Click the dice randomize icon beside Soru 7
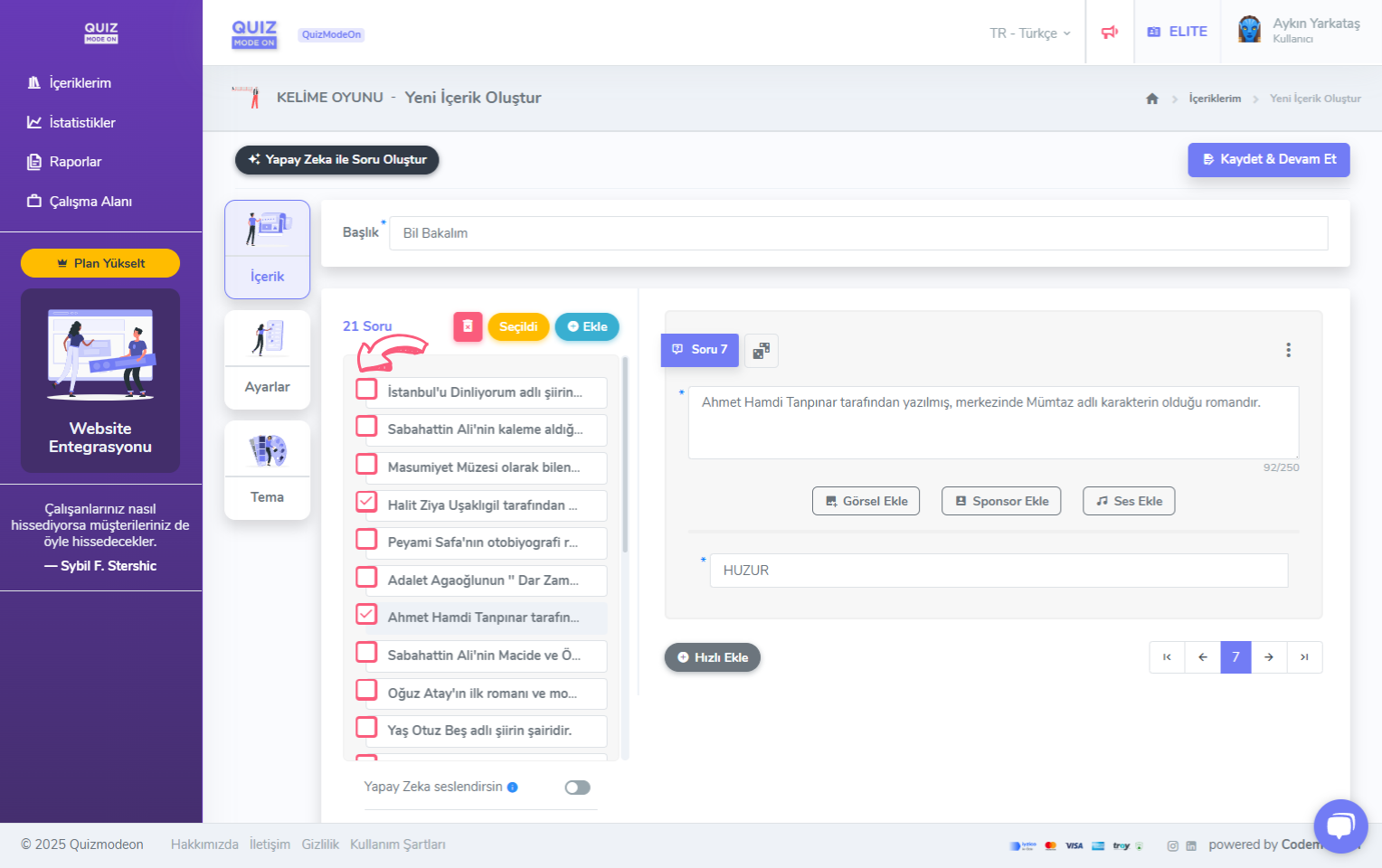This screenshot has width=1382, height=868. pos(762,350)
